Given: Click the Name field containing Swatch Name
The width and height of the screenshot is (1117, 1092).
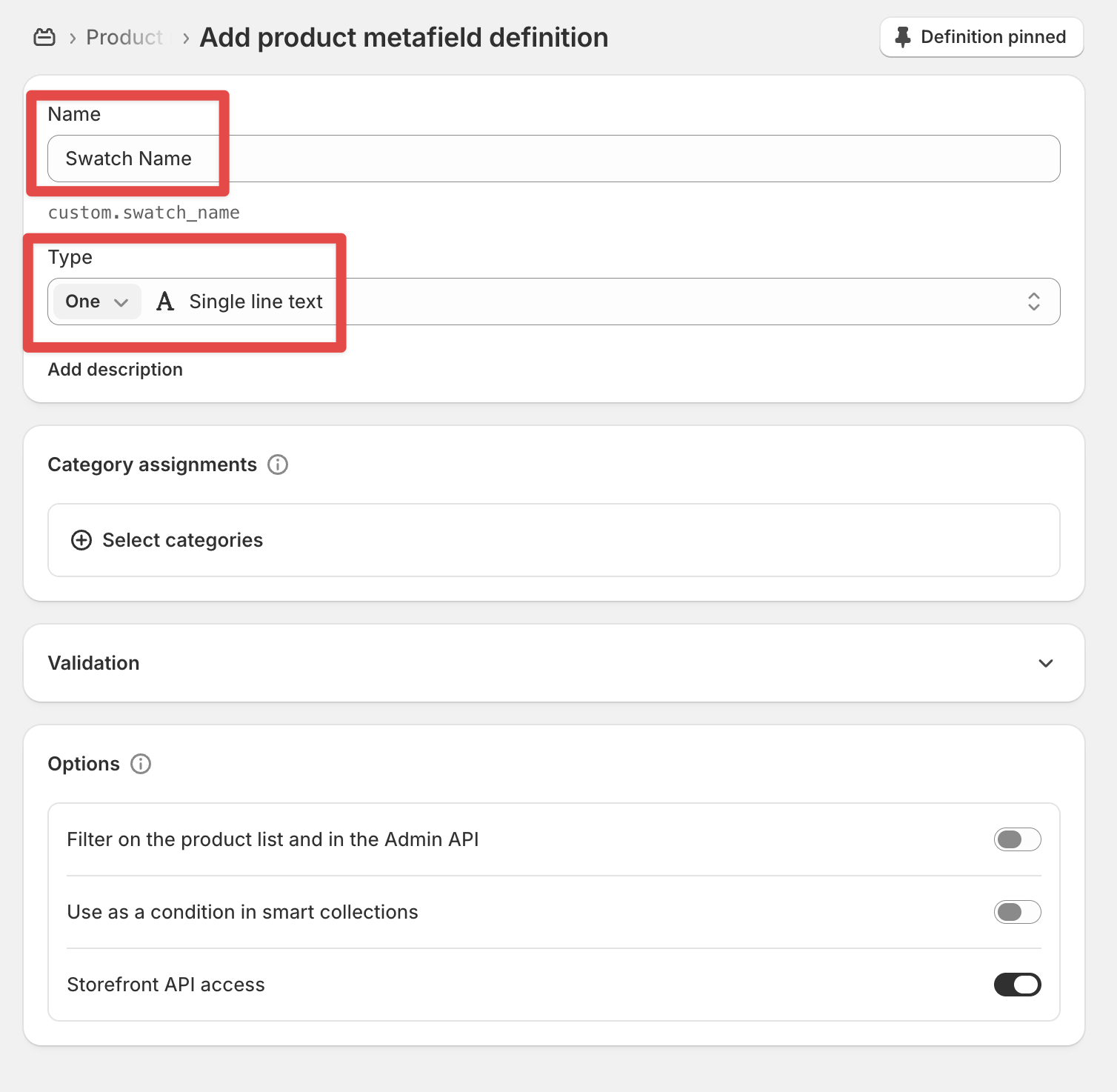Looking at the screenshot, I should [553, 159].
